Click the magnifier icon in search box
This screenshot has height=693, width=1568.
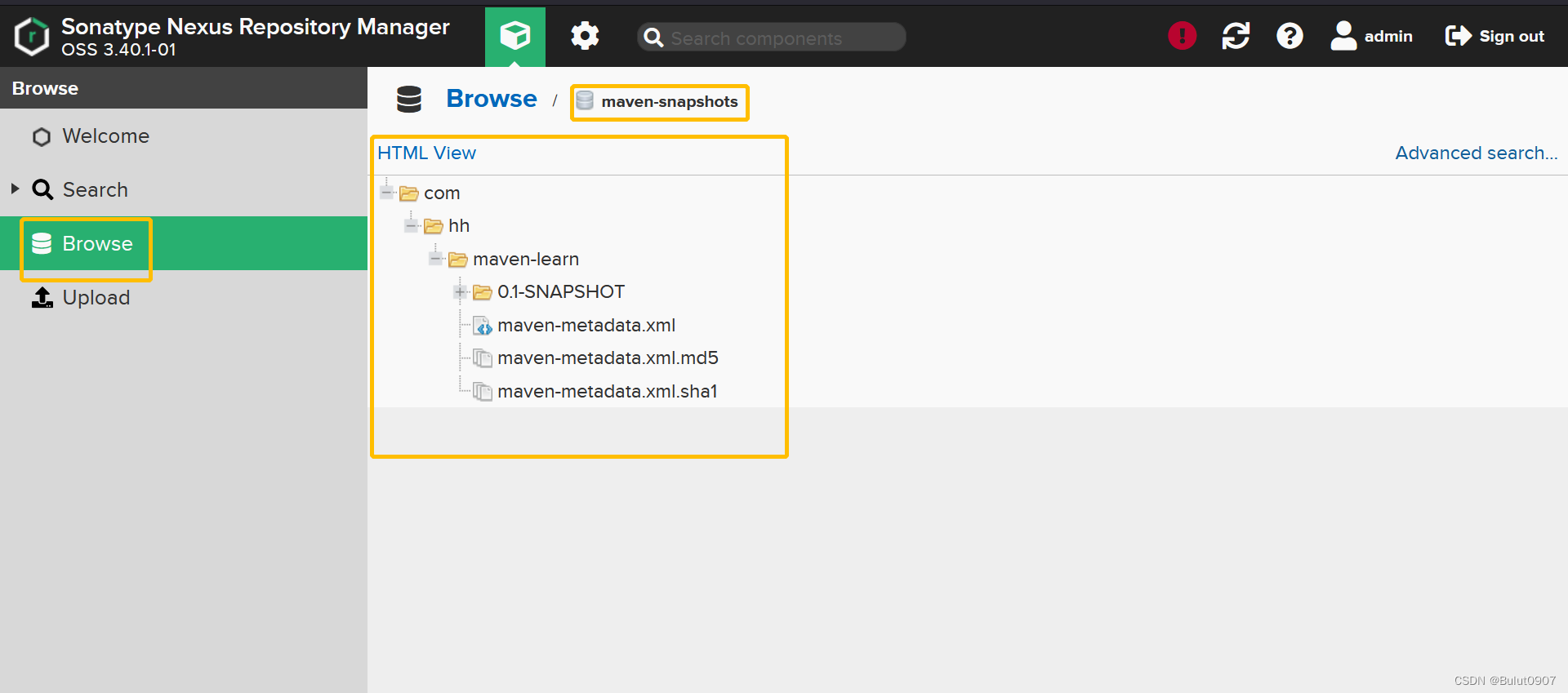pos(653,38)
